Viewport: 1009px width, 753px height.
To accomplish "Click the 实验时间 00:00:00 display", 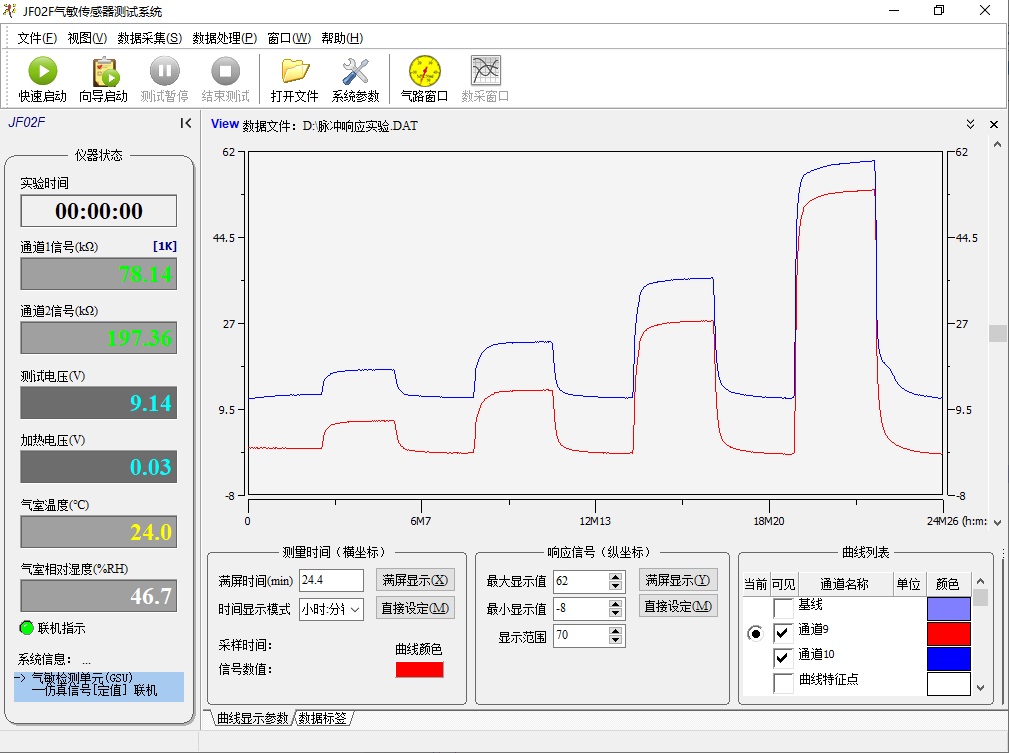I will pyautogui.click(x=98, y=211).
